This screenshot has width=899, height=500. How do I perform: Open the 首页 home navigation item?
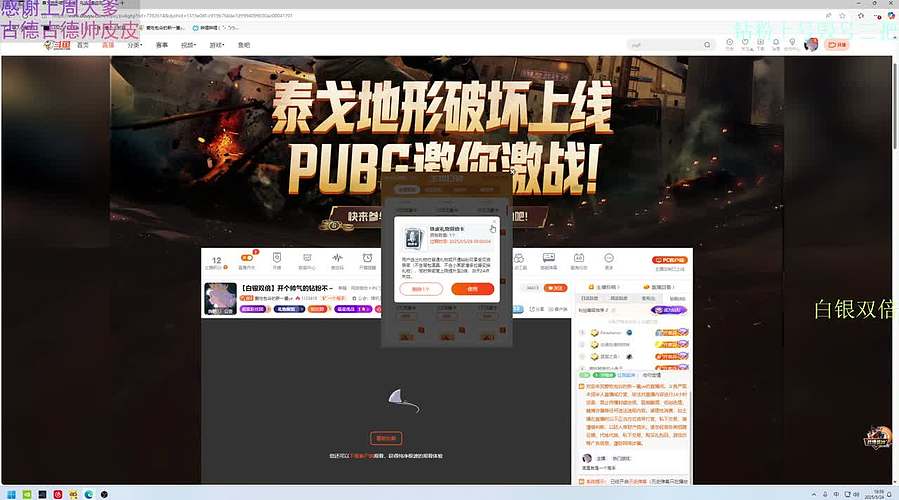pos(83,45)
